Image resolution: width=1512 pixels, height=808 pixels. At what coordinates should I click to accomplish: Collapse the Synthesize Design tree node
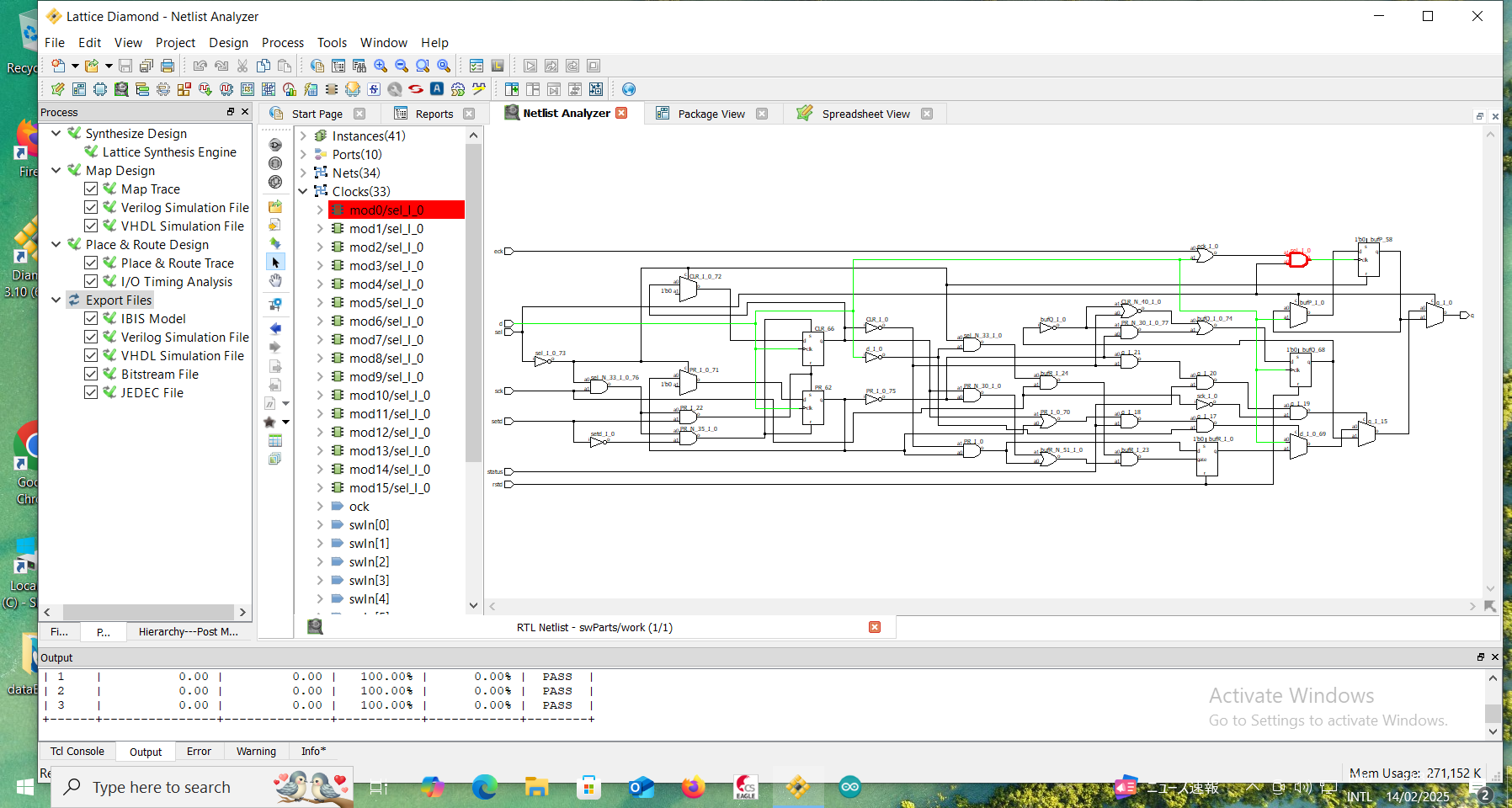56,133
